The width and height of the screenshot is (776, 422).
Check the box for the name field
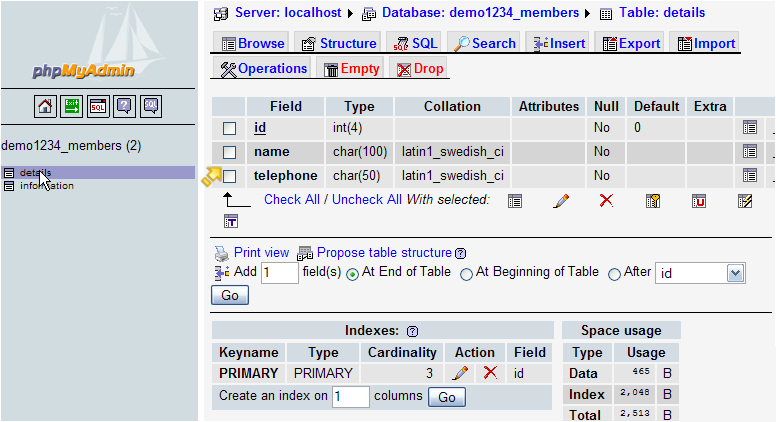pyautogui.click(x=229, y=152)
